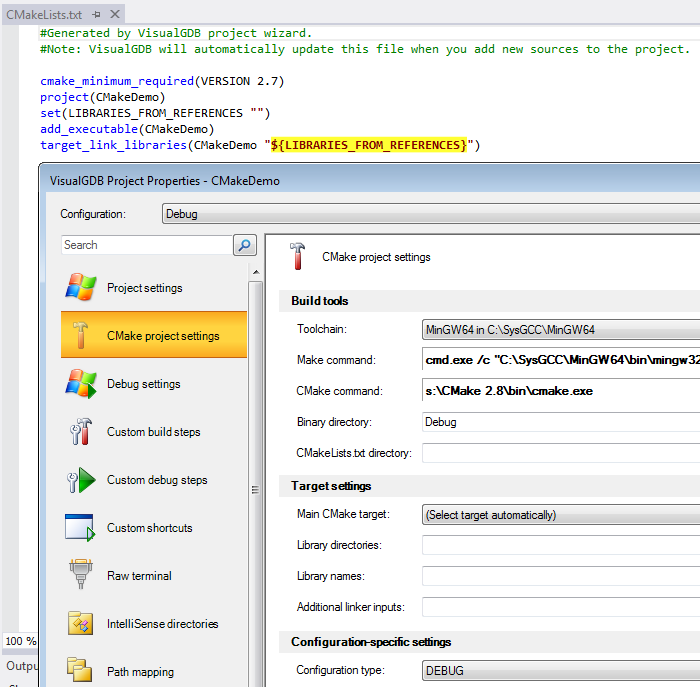
Task: Close the CMakeLists.txt tab
Action: (115, 14)
